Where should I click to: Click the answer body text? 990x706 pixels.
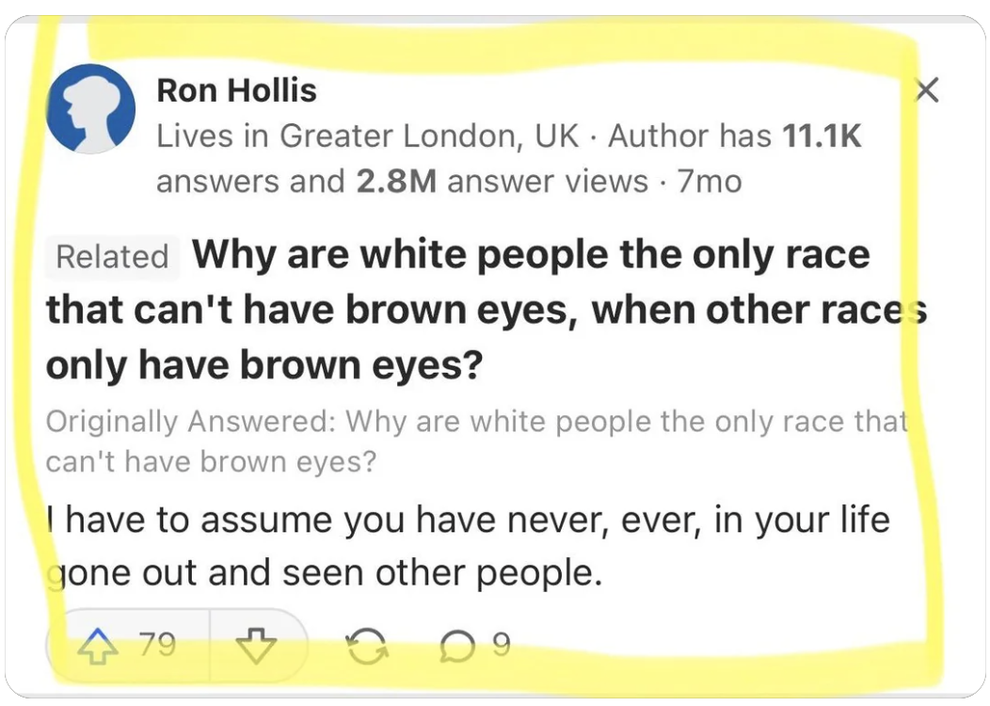(x=468, y=545)
